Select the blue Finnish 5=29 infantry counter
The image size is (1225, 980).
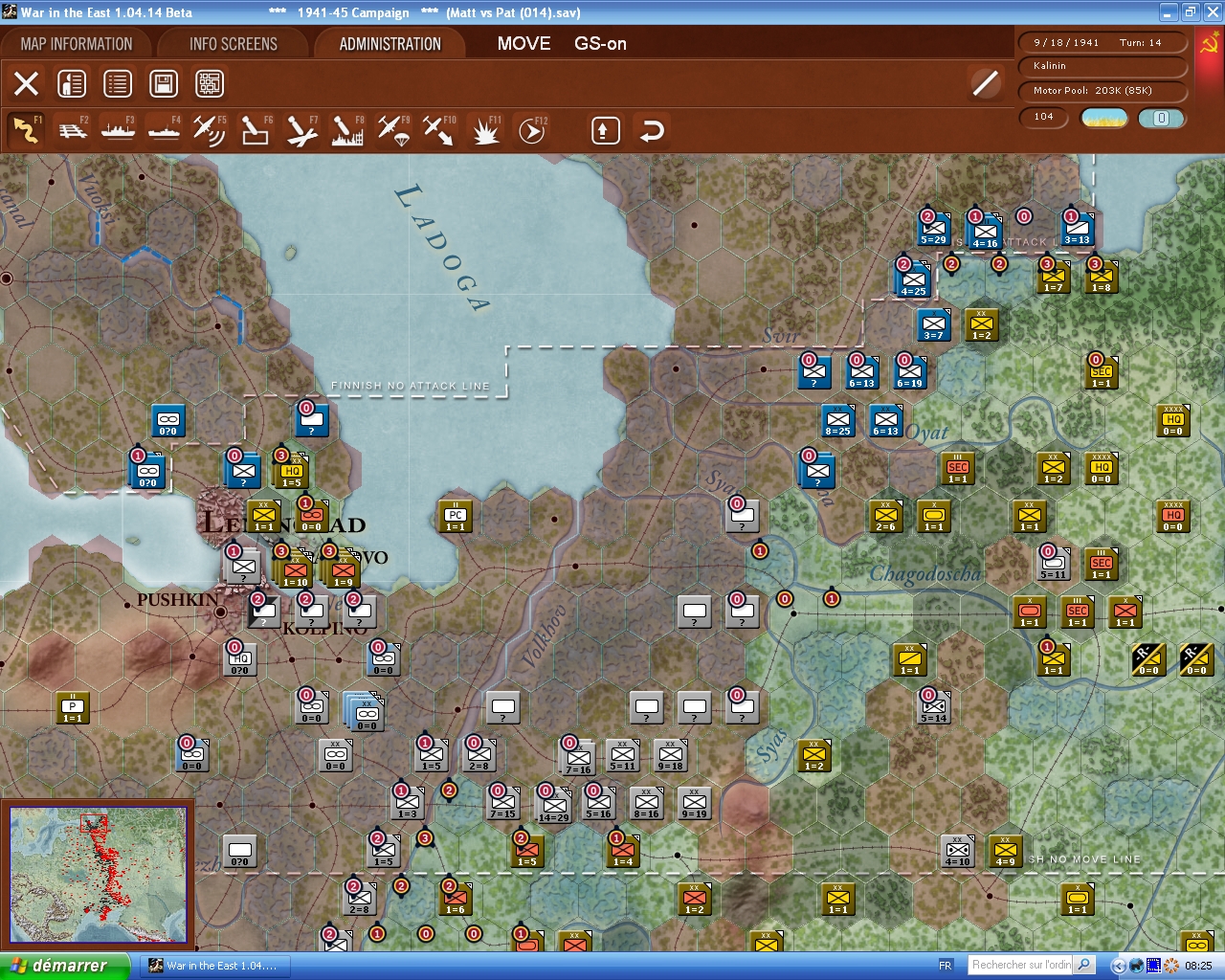click(x=934, y=229)
